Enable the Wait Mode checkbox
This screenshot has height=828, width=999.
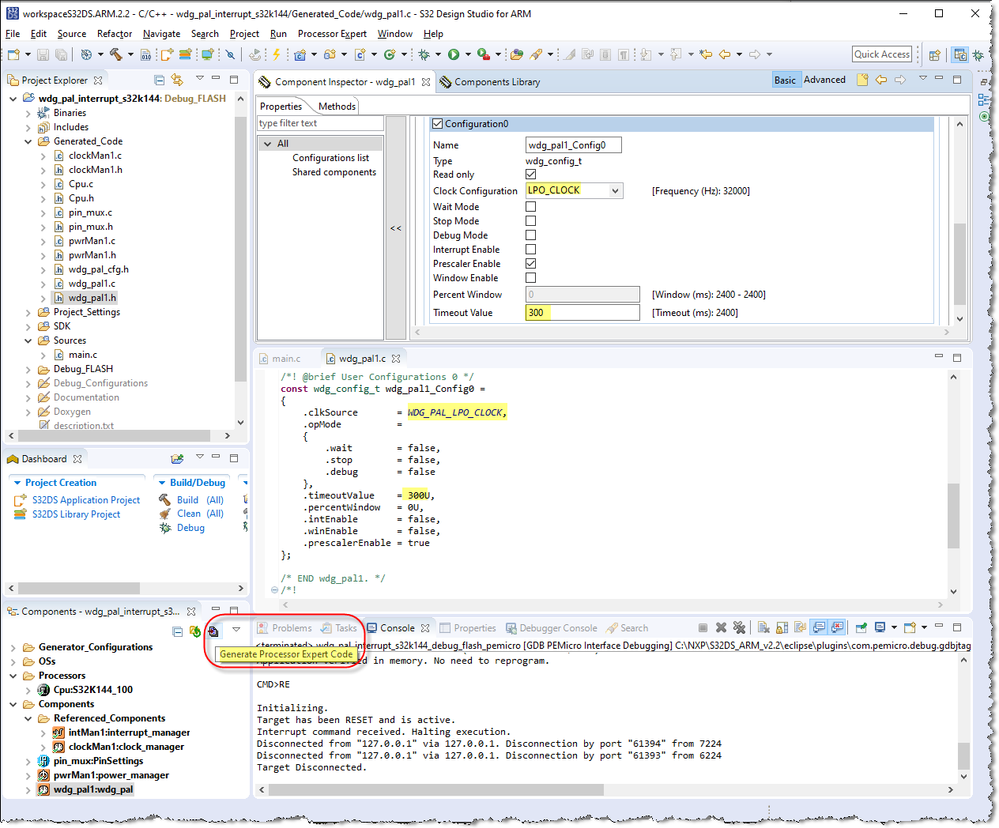click(x=531, y=206)
